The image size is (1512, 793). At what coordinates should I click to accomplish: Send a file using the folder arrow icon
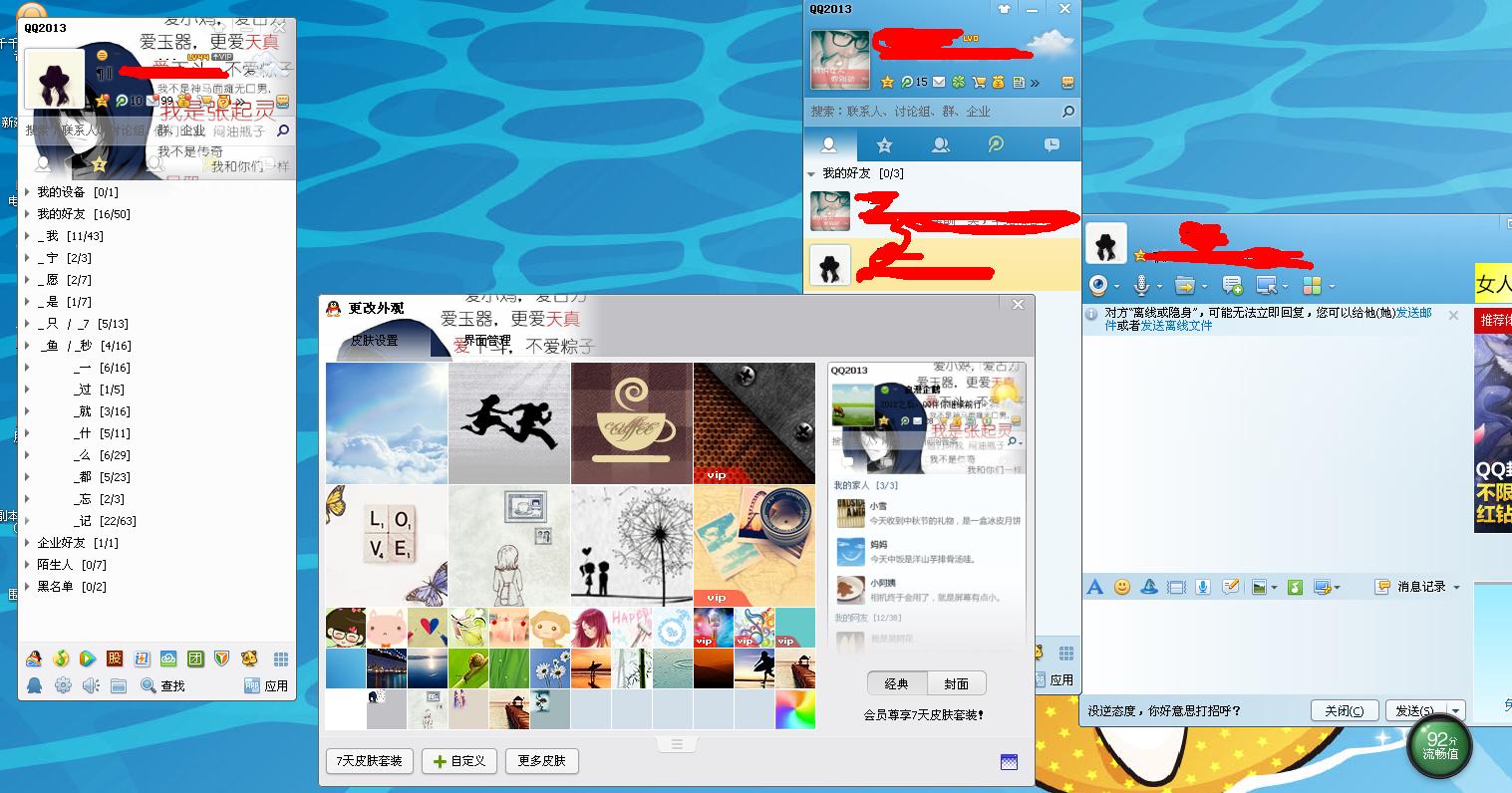pyautogui.click(x=1184, y=286)
